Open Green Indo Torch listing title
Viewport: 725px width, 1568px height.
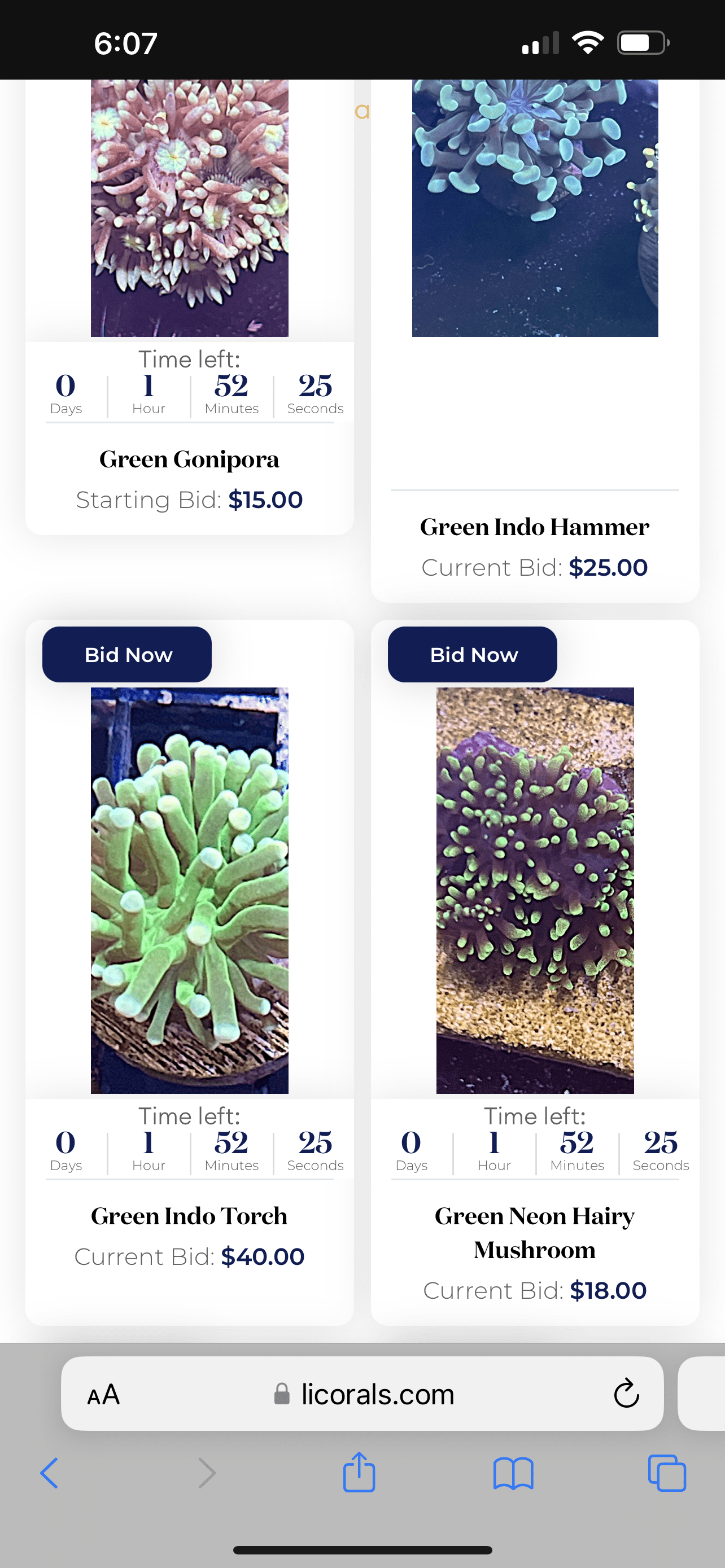pos(189,1216)
